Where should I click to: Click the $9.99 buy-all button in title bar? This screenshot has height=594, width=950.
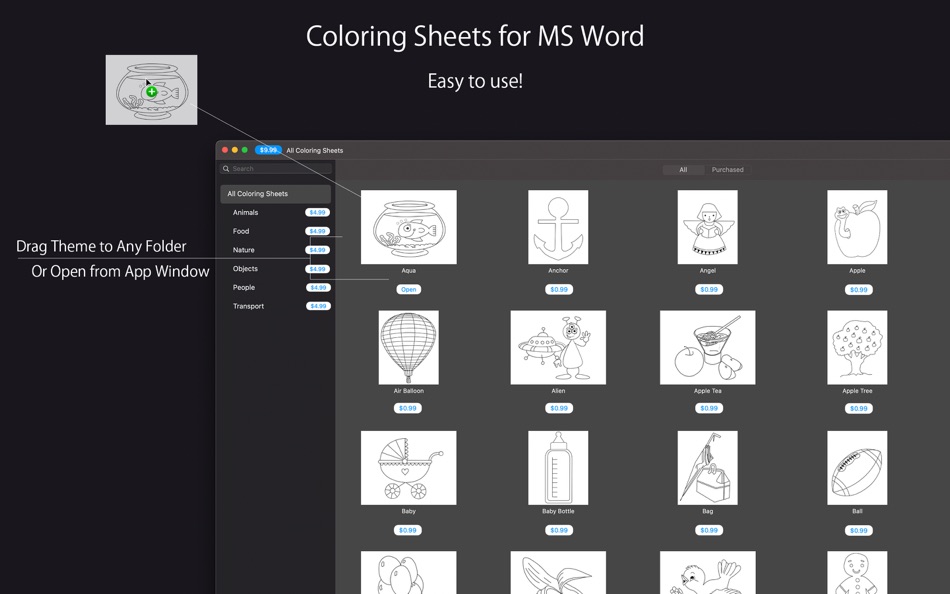point(268,150)
